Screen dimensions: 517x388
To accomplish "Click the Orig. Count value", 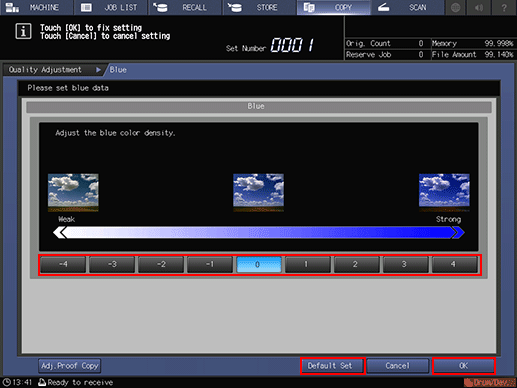I will coord(421,43).
